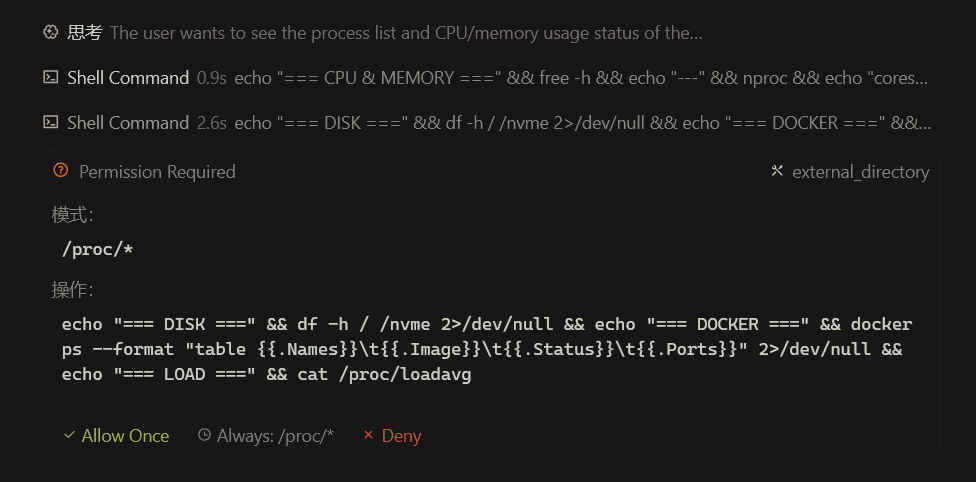Click the orange Permission Required question icon
The image size is (976, 482).
coord(61,169)
